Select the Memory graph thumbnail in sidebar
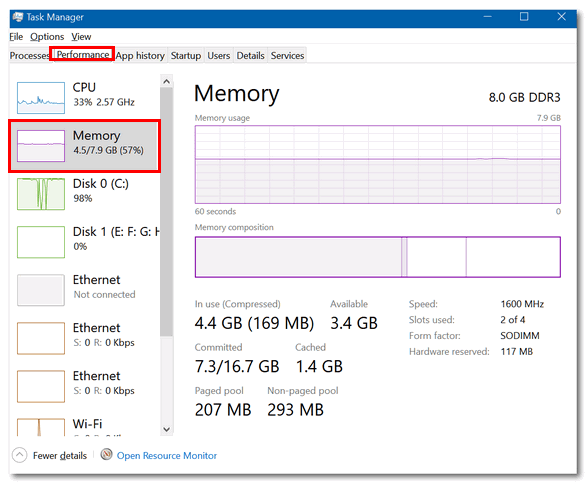Viewport: 587px width, 484px height. tap(41, 146)
